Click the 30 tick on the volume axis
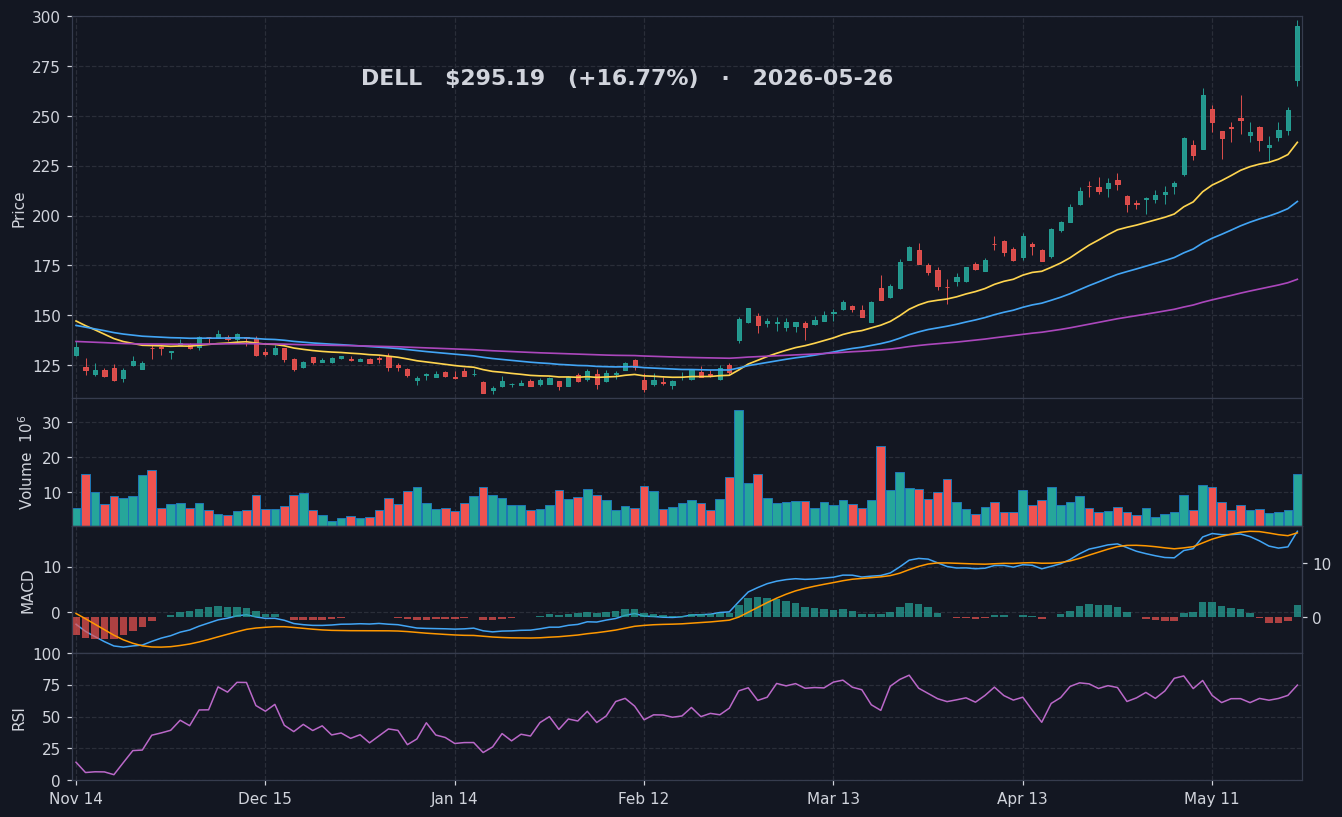 [x=52, y=424]
